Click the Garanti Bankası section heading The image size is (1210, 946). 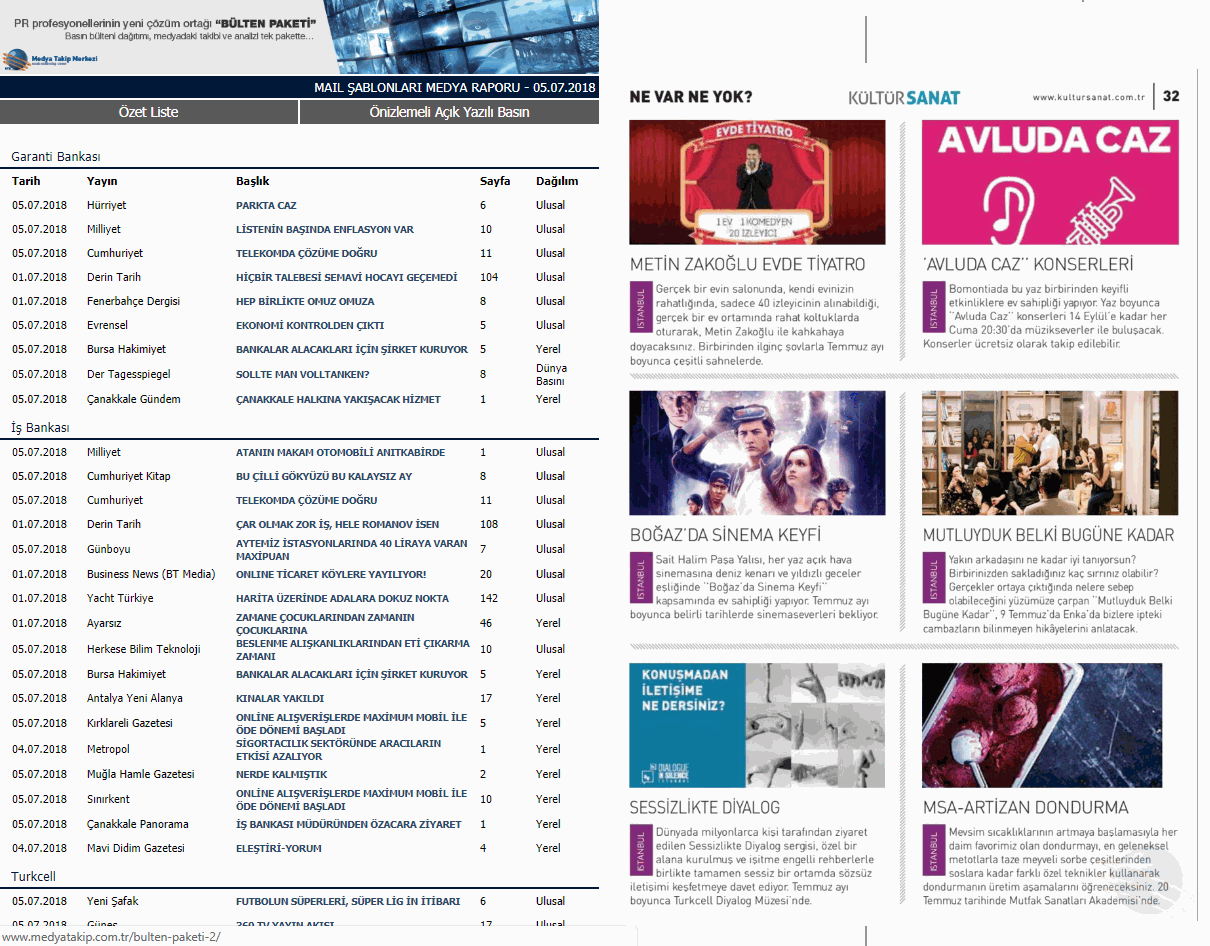pyautogui.click(x=55, y=157)
